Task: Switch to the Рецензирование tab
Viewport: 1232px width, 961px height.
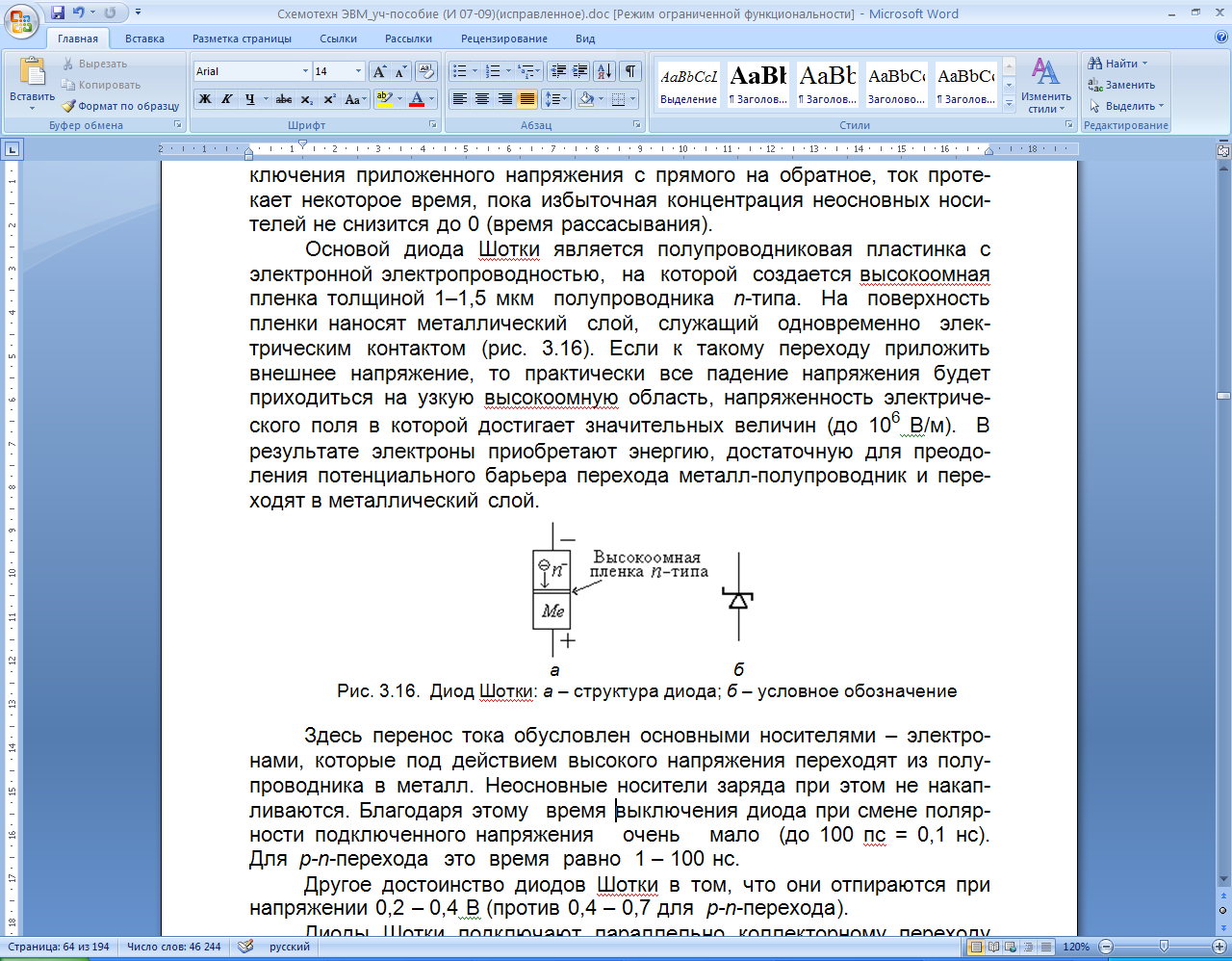Action: (x=504, y=39)
